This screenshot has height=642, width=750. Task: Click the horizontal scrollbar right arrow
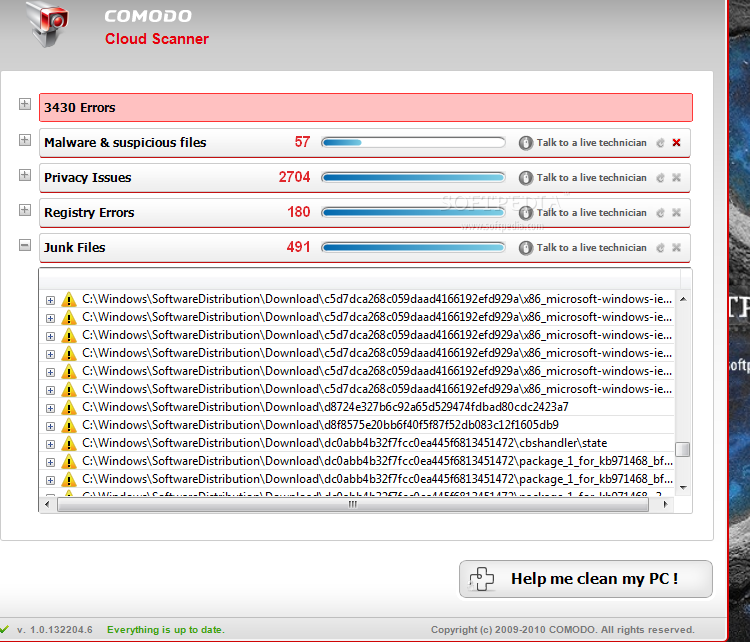click(x=665, y=504)
